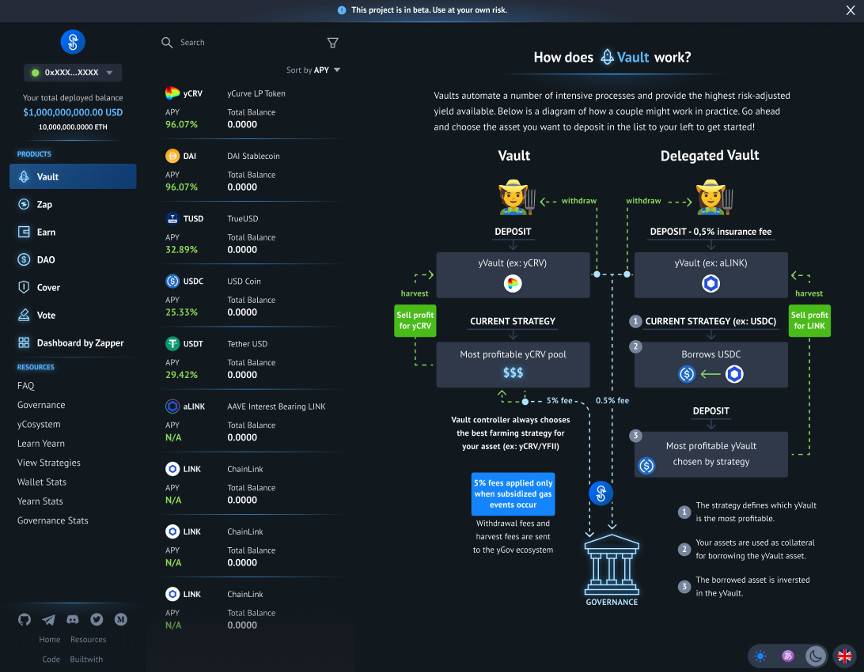The height and width of the screenshot is (672, 864).
Task: Enable dark mode with moon toggle
Action: [x=816, y=656]
